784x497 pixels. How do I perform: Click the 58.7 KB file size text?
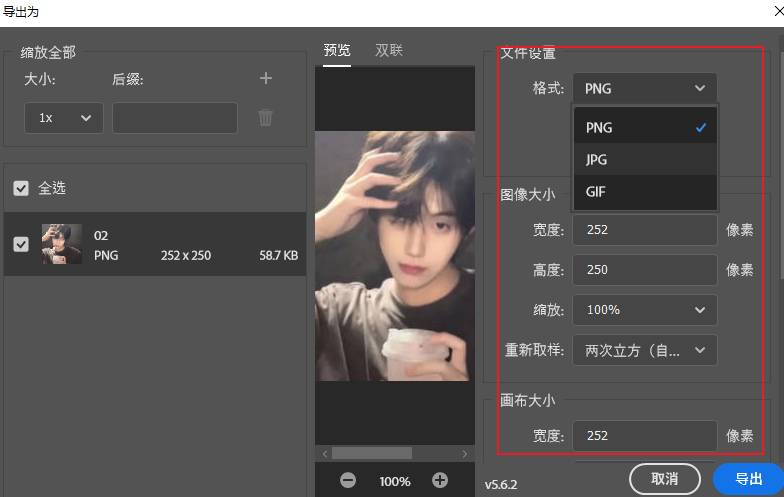(278, 256)
